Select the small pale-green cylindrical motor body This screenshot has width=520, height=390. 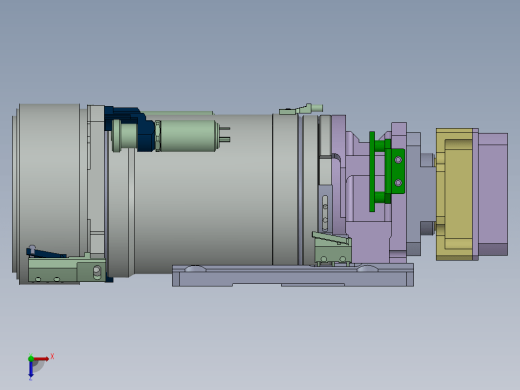(188, 136)
